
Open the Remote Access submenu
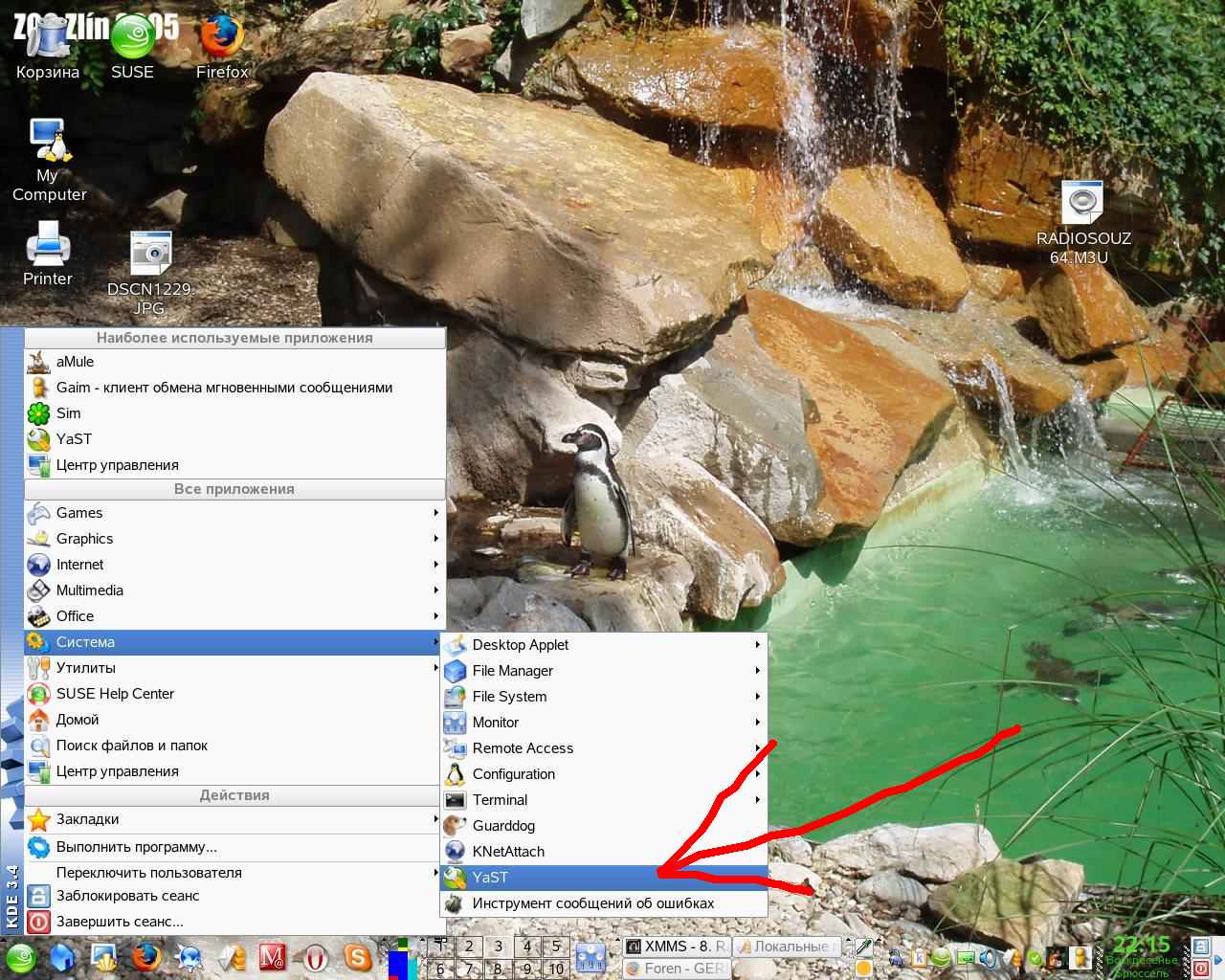coord(604,748)
